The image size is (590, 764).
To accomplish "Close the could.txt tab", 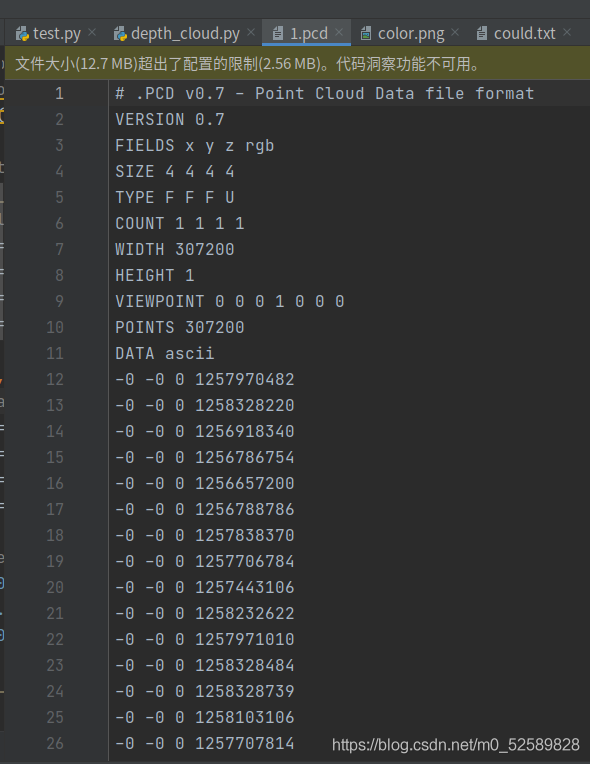I will pyautogui.click(x=567, y=33).
